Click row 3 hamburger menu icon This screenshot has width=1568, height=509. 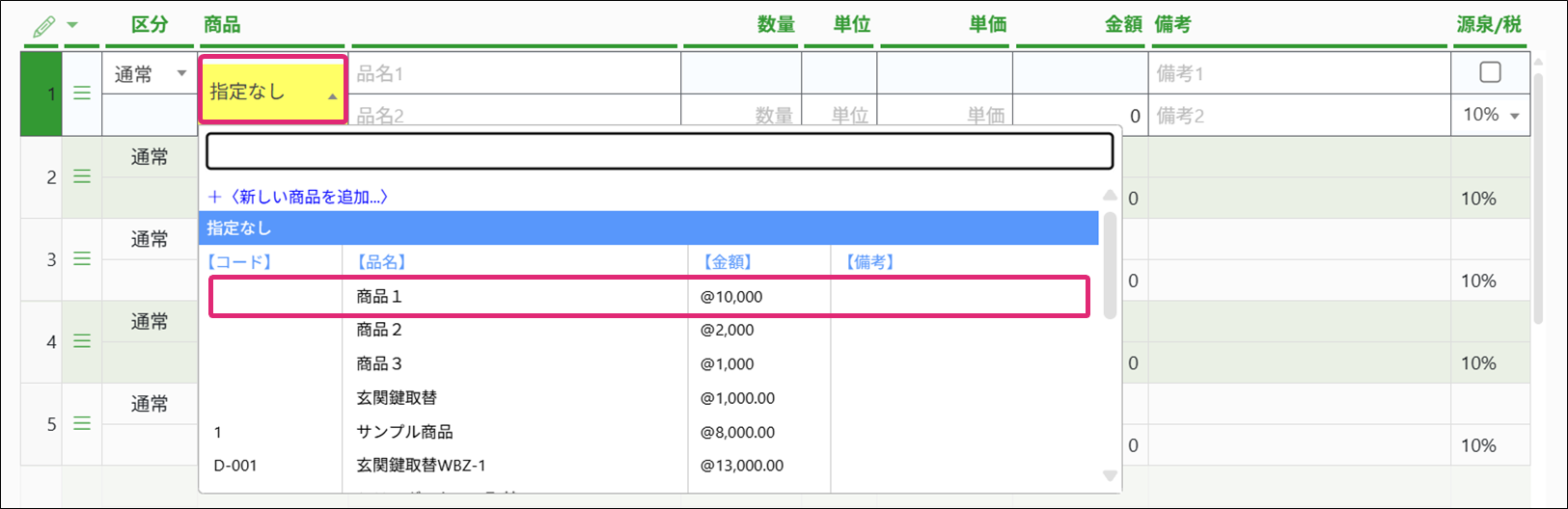(82, 259)
